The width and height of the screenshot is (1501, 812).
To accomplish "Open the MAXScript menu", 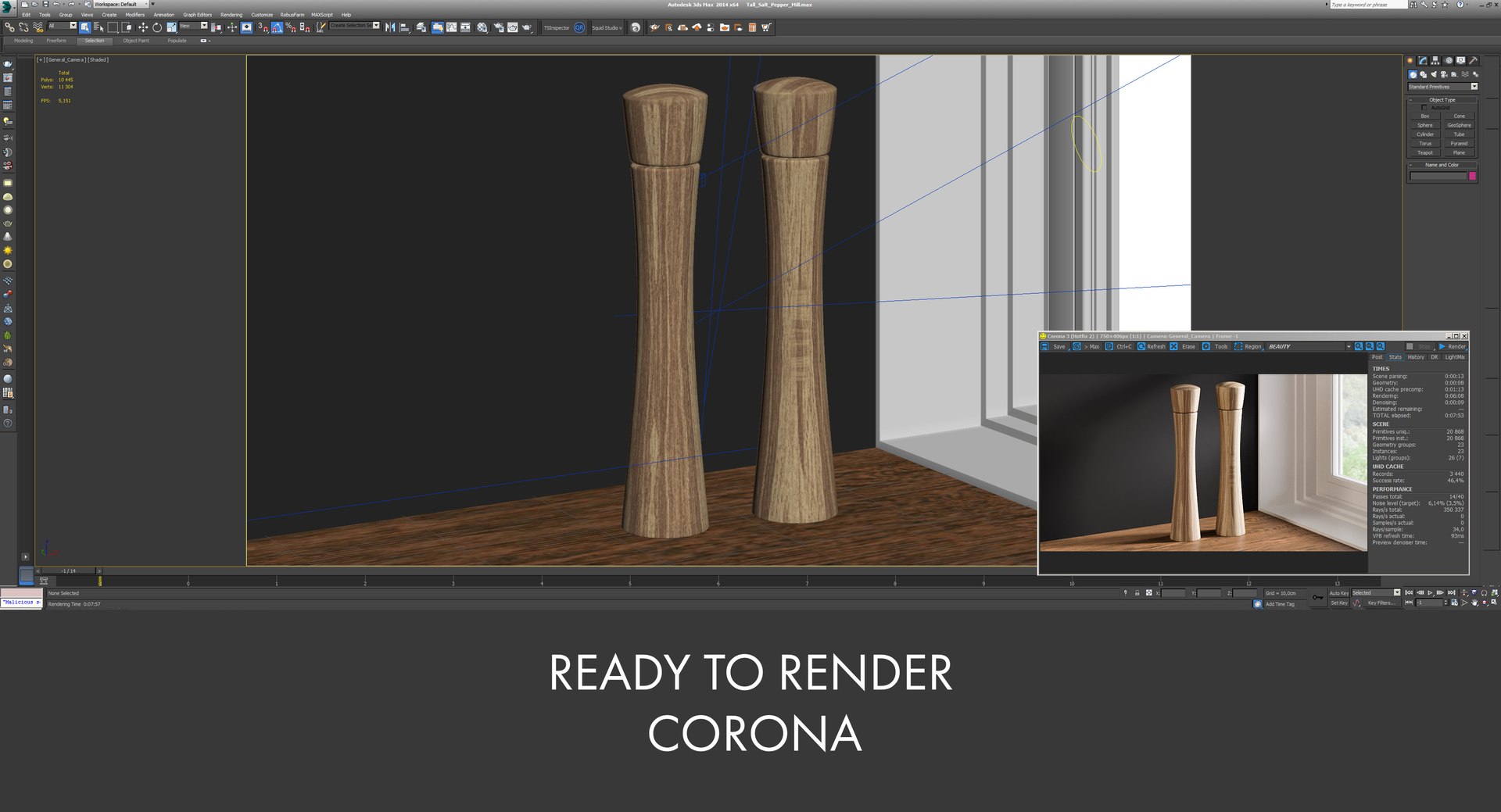I will [322, 15].
